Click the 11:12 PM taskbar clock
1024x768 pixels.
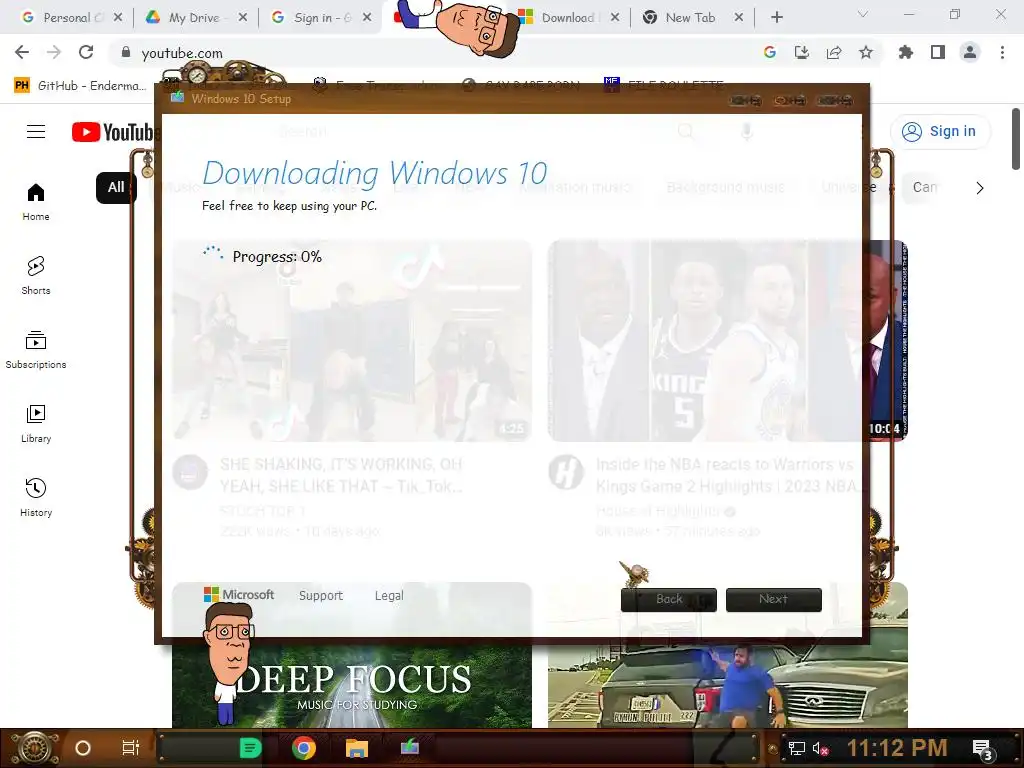click(897, 748)
